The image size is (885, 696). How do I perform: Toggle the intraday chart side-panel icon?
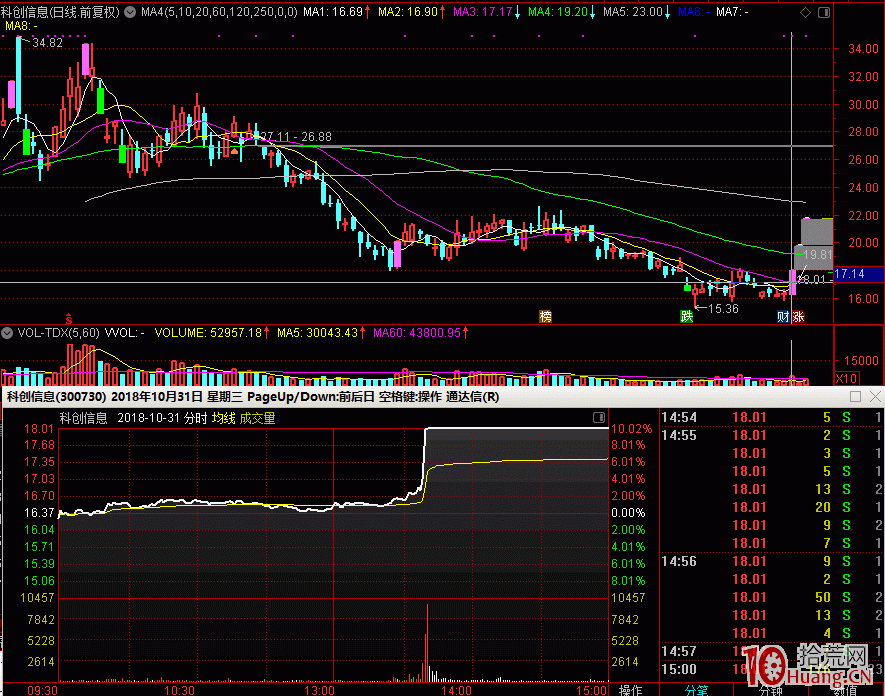pos(598,418)
